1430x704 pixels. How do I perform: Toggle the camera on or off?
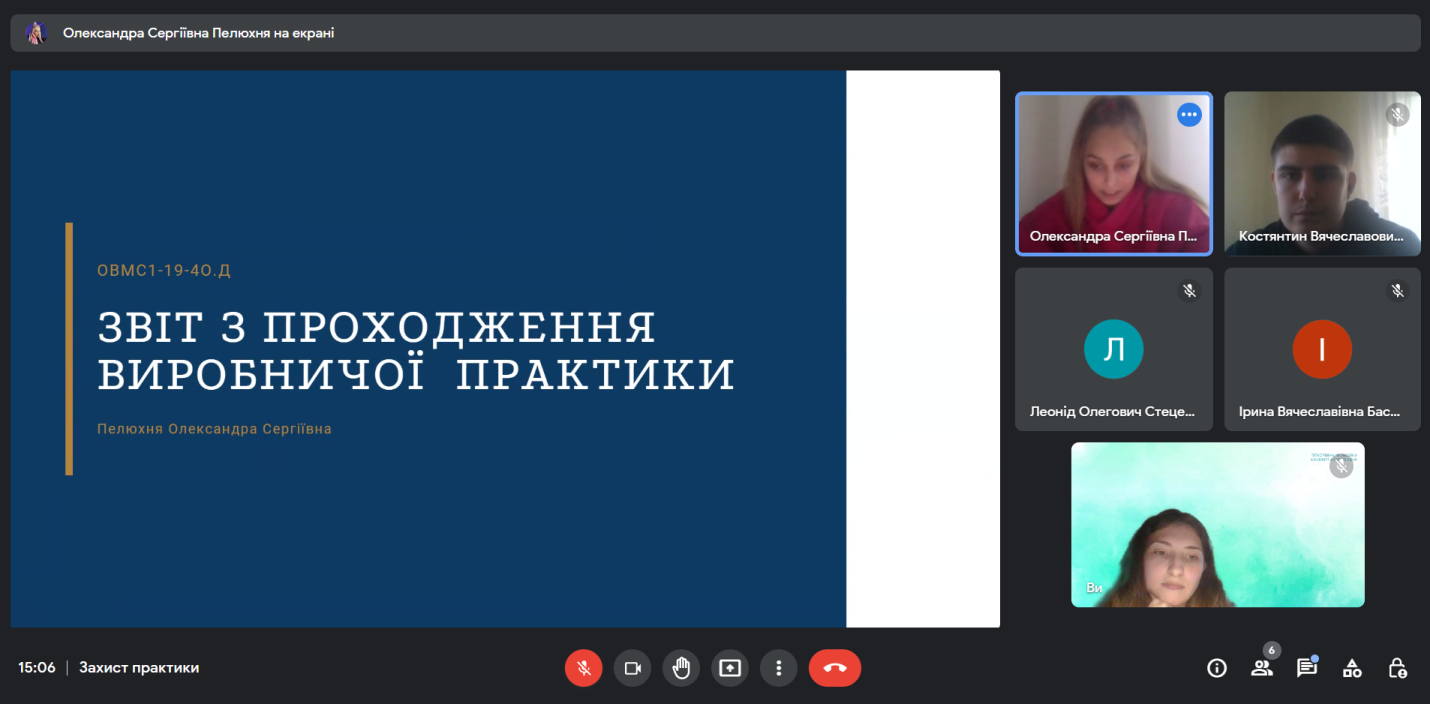632,668
